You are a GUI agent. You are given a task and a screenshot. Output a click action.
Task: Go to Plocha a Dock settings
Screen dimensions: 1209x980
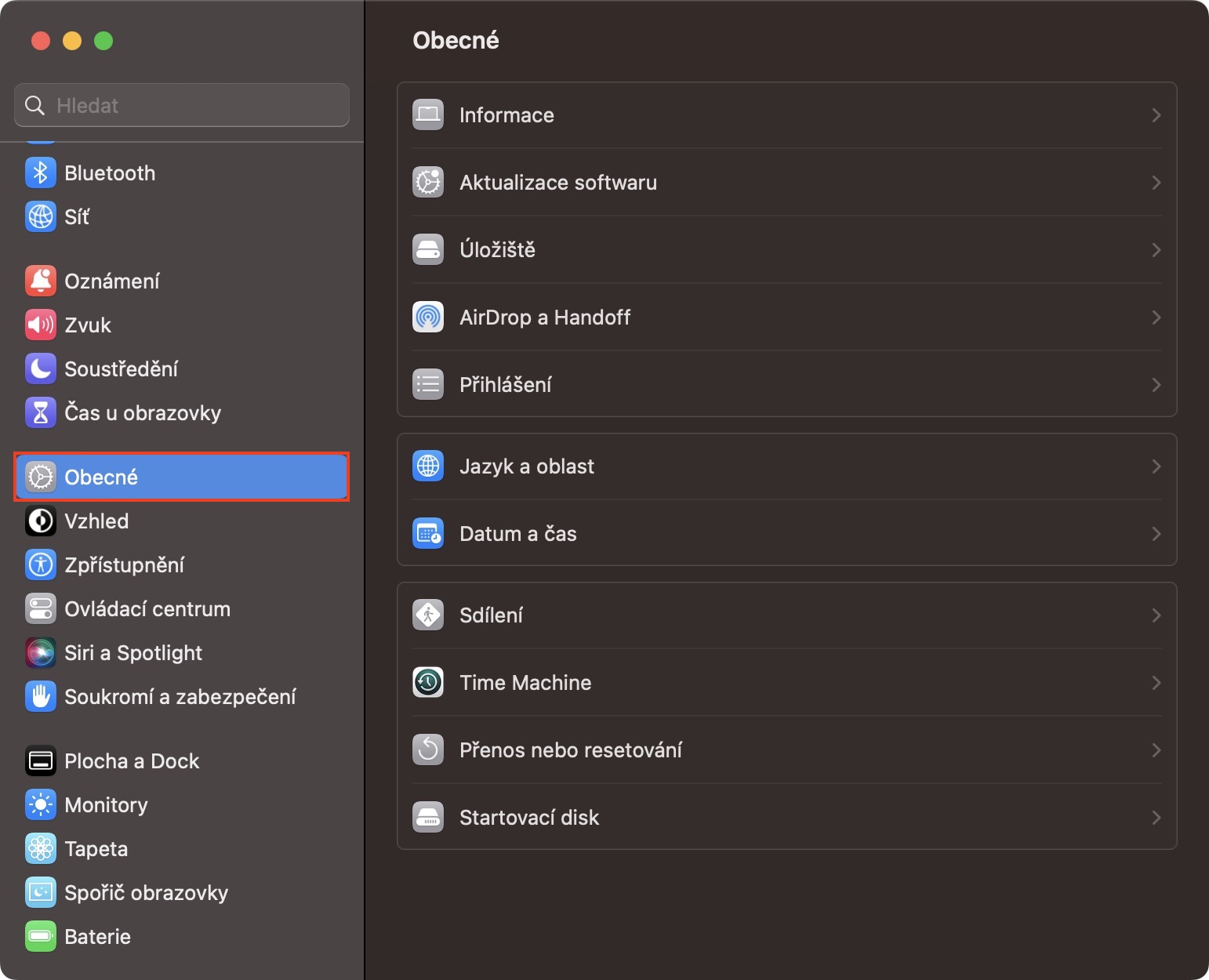point(132,761)
